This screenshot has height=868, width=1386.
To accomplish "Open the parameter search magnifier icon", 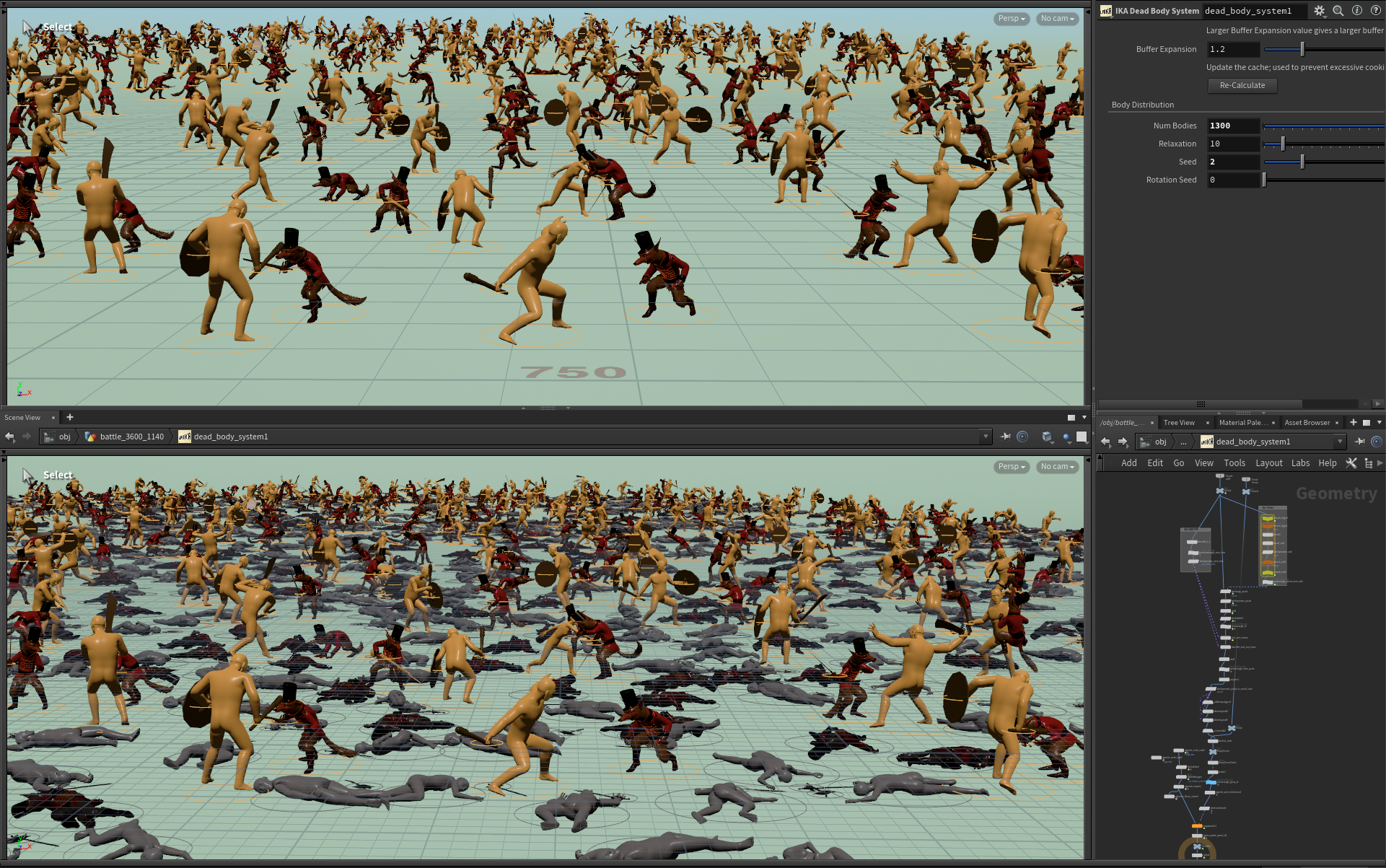I will pos(1338,11).
